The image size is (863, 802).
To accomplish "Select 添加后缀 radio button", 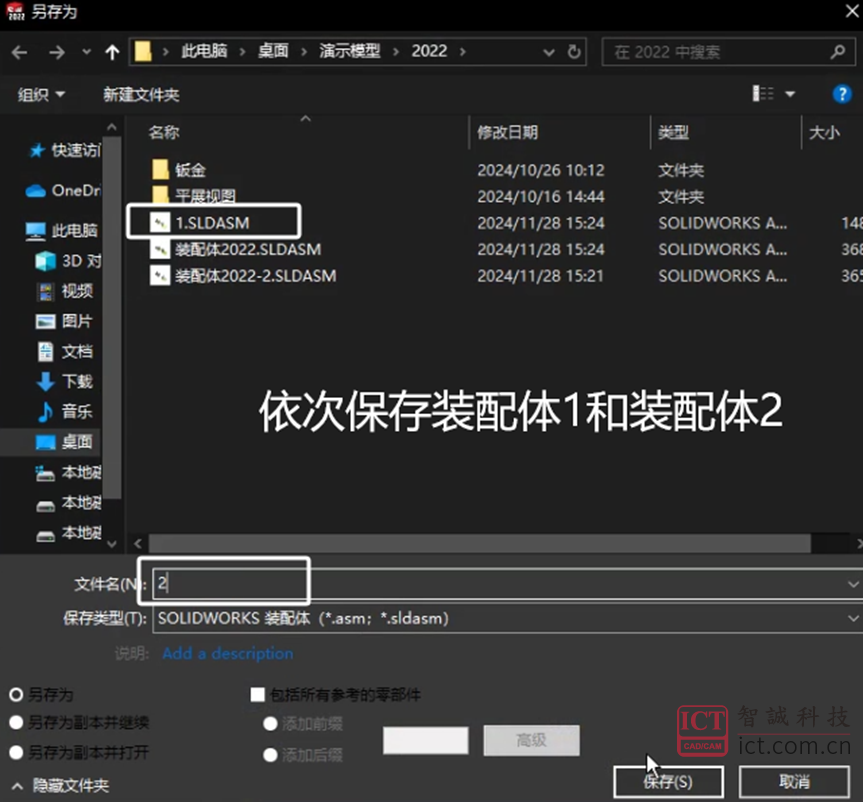I will tap(270, 755).
